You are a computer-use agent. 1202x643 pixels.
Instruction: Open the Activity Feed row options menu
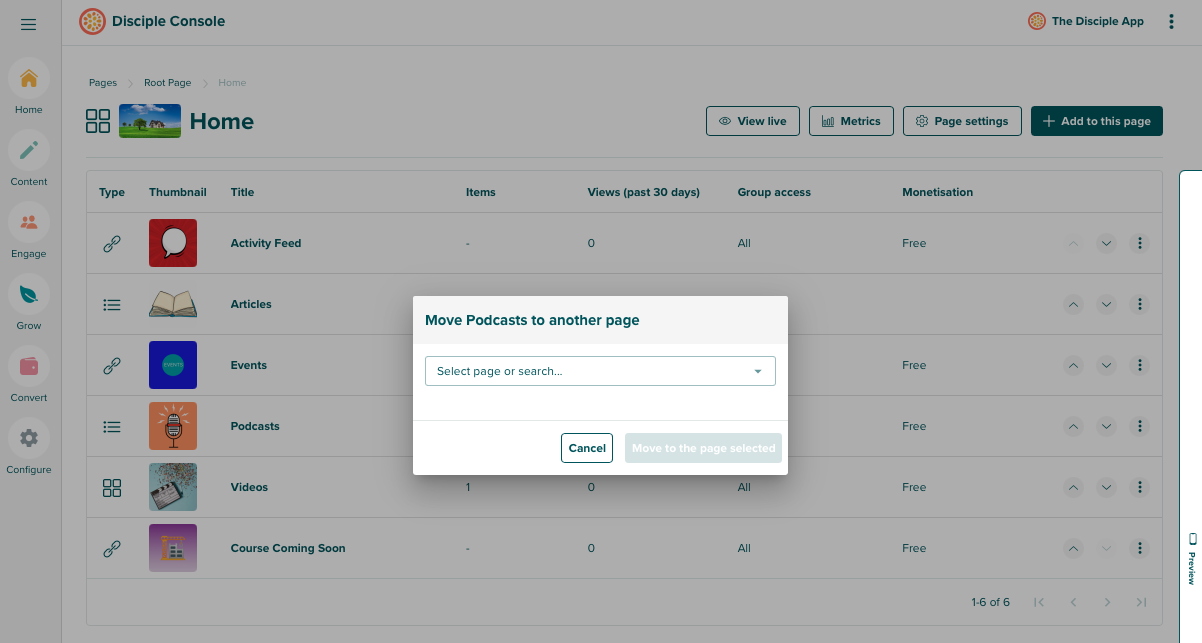pos(1140,243)
